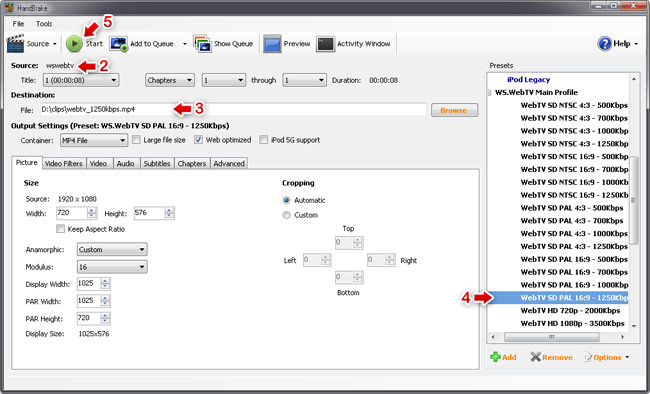Select preset WebTV SD PAL 16:9 - 500Kbps
Screen dimensions: 650x394
tap(574, 259)
